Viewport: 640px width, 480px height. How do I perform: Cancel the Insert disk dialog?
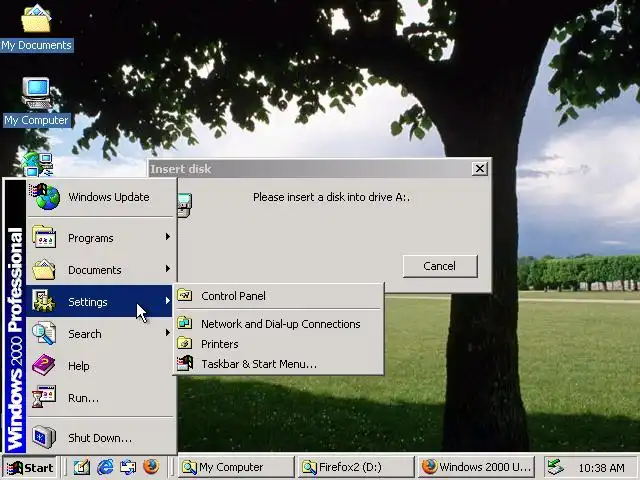(x=440, y=266)
